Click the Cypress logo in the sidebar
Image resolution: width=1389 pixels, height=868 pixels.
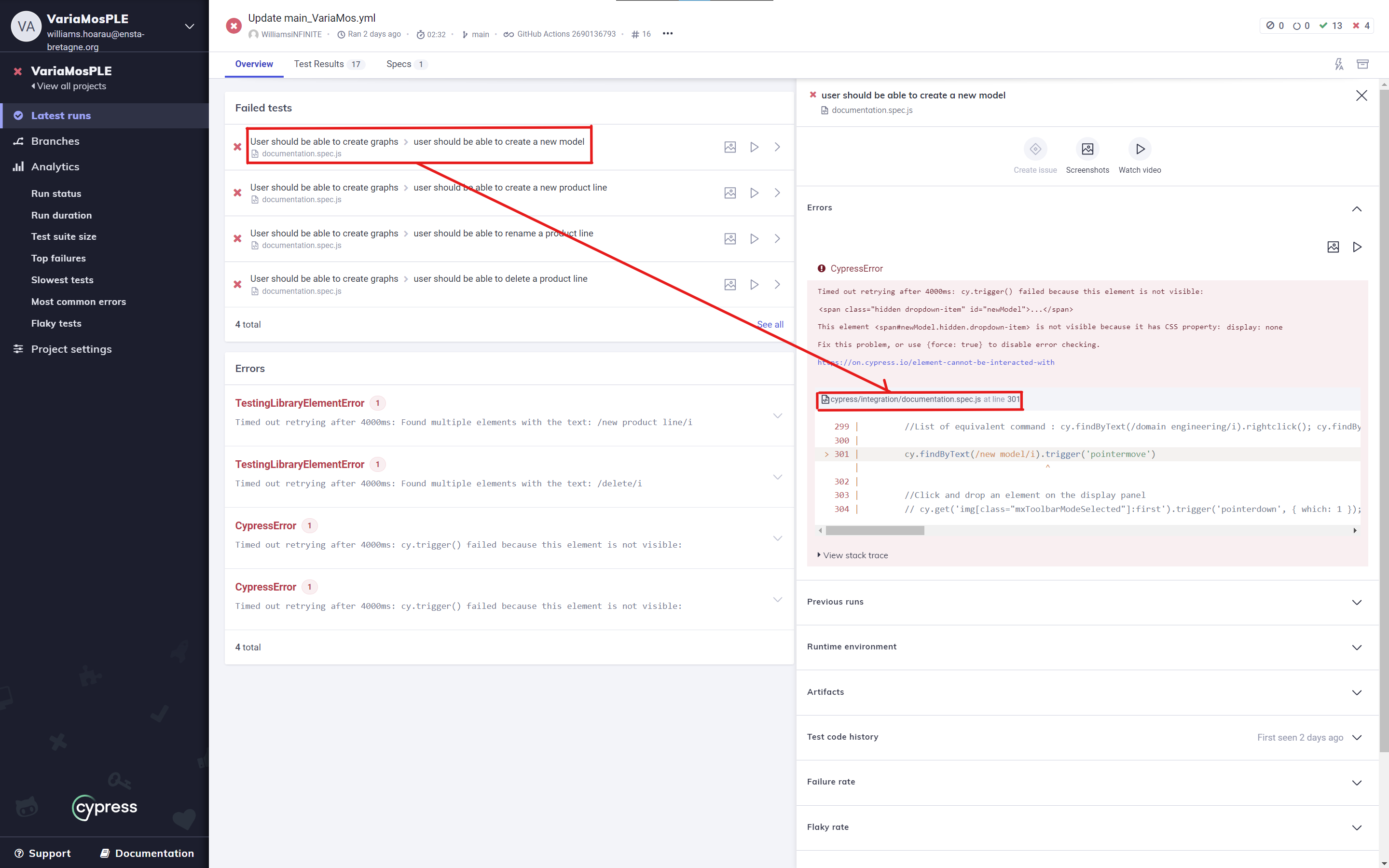click(x=105, y=807)
